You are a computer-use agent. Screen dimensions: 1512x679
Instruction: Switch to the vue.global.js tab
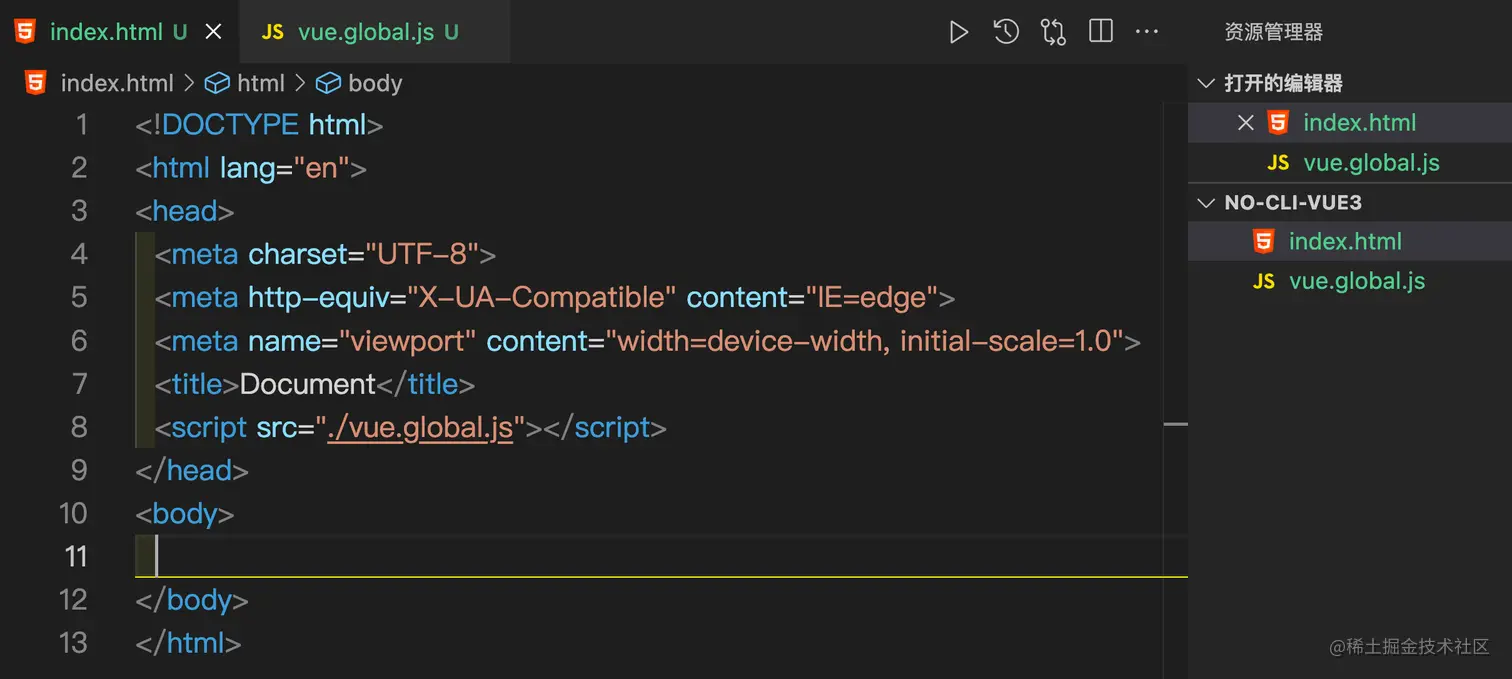366,32
